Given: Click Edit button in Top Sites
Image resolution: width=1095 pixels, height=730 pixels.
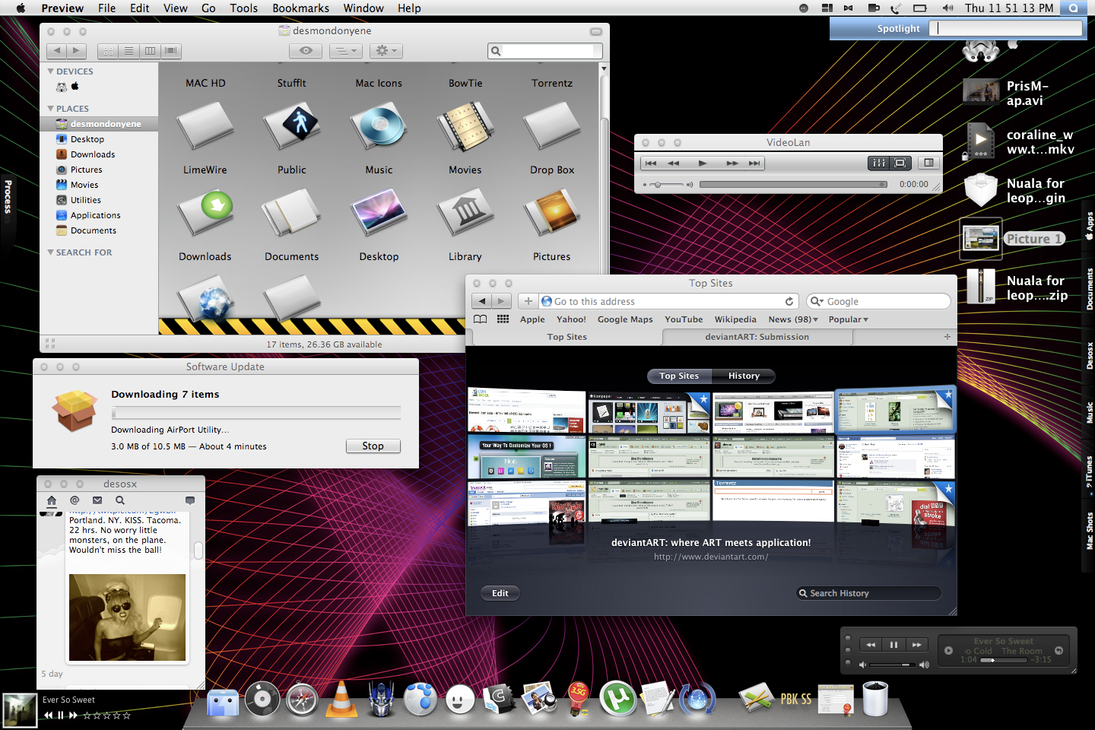Looking at the screenshot, I should click(500, 593).
